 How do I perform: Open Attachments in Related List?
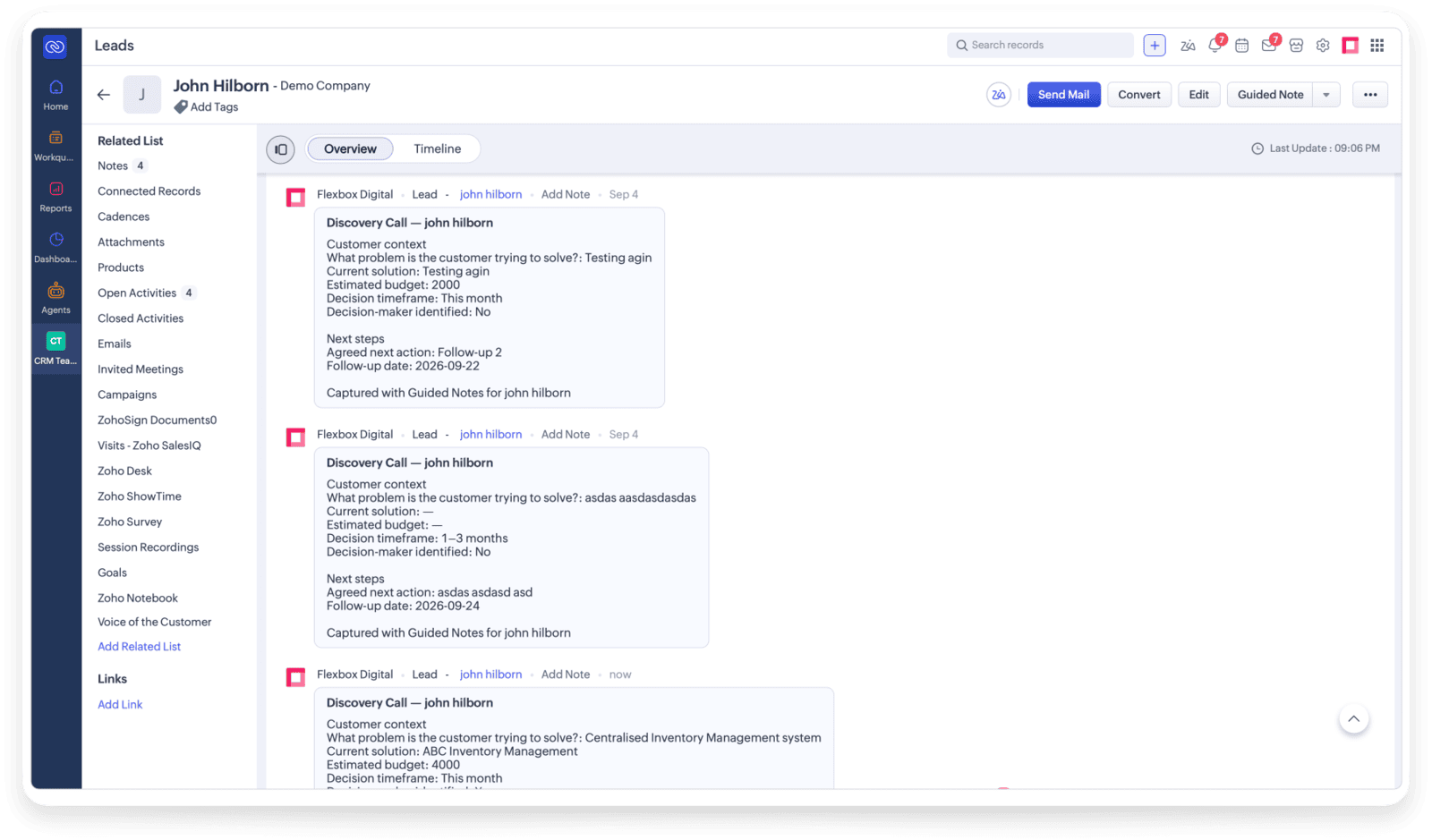131,242
